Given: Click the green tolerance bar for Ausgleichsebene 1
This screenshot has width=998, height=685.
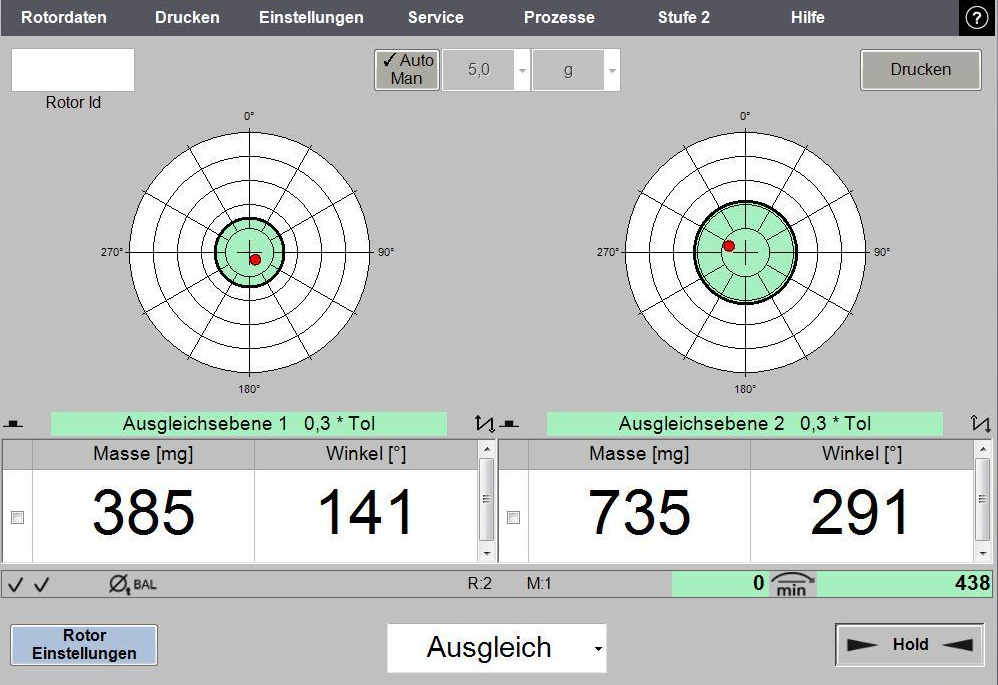Looking at the screenshot, I should pos(250,423).
